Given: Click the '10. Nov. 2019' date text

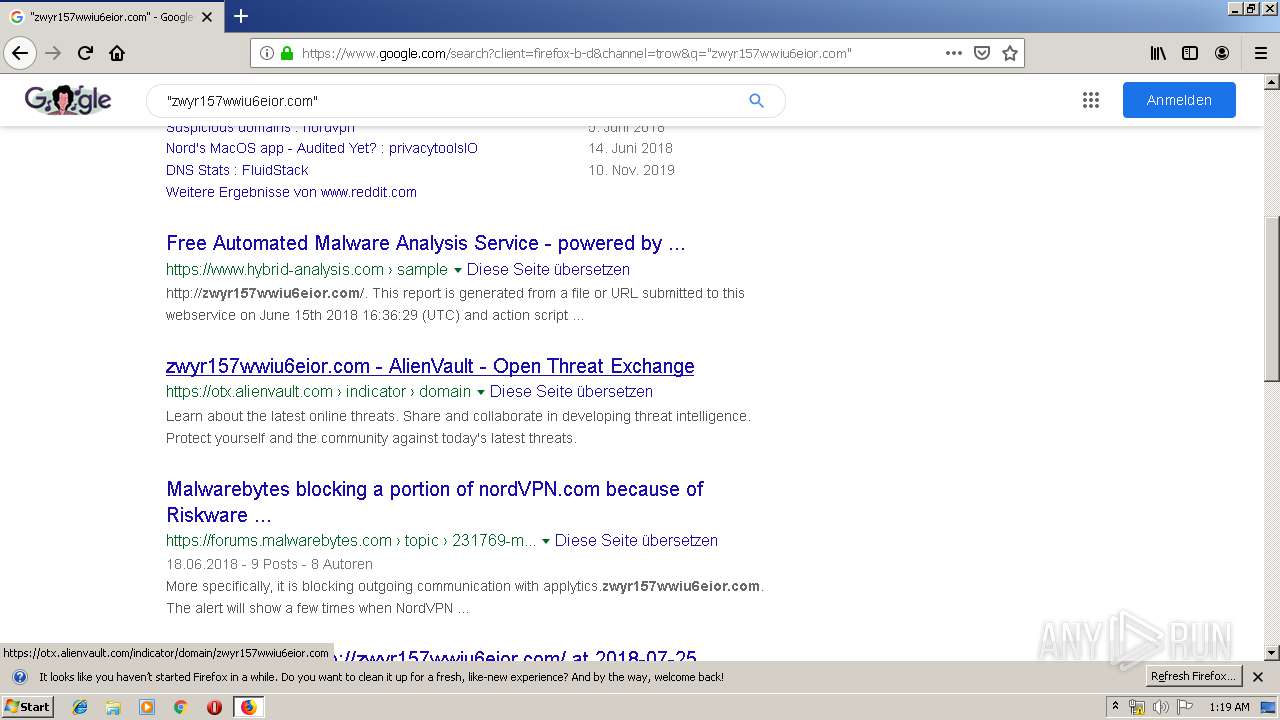Looking at the screenshot, I should 631,170.
